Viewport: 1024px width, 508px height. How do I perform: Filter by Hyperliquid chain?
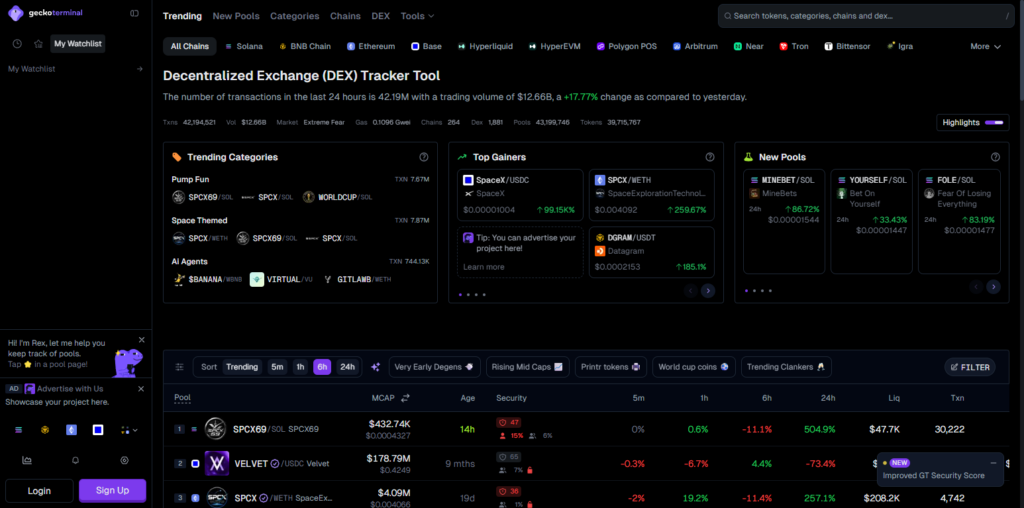[485, 46]
